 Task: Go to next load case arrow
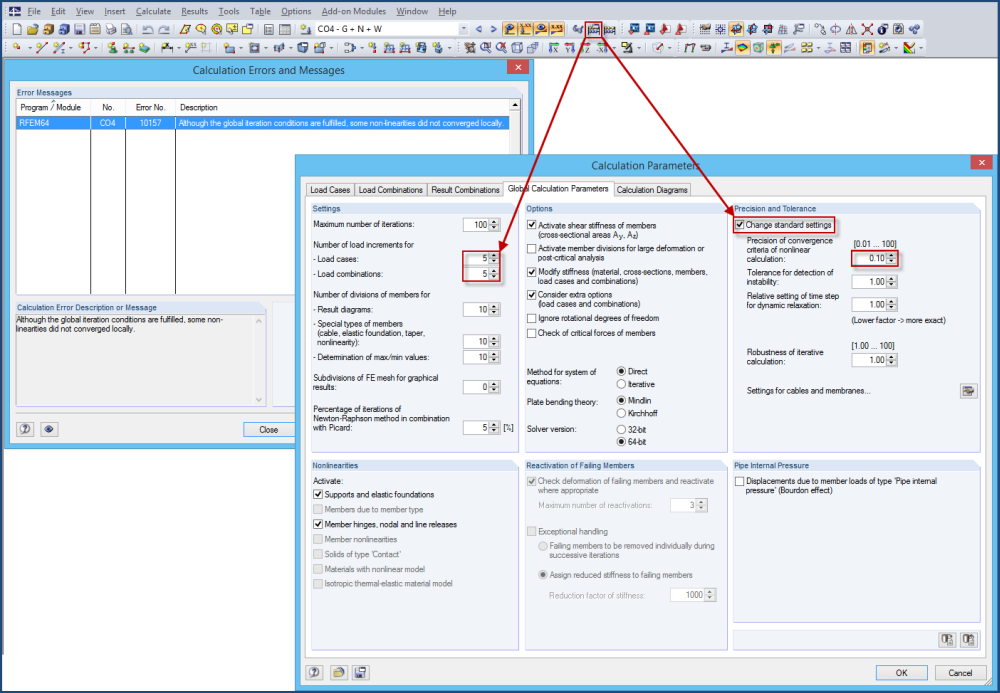click(493, 29)
